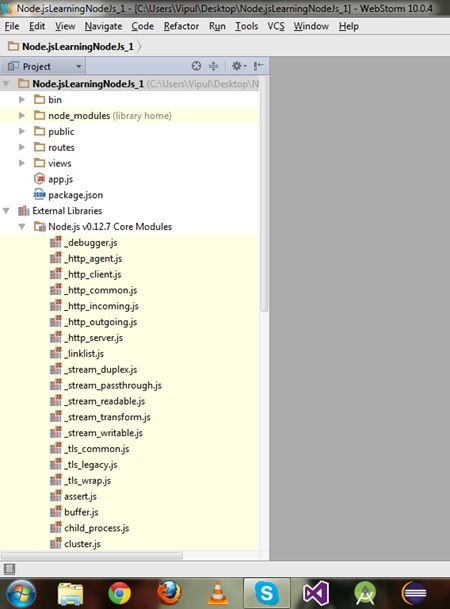Image resolution: width=450 pixels, height=609 pixels.
Task: Open the Code menu
Action: pos(142,26)
